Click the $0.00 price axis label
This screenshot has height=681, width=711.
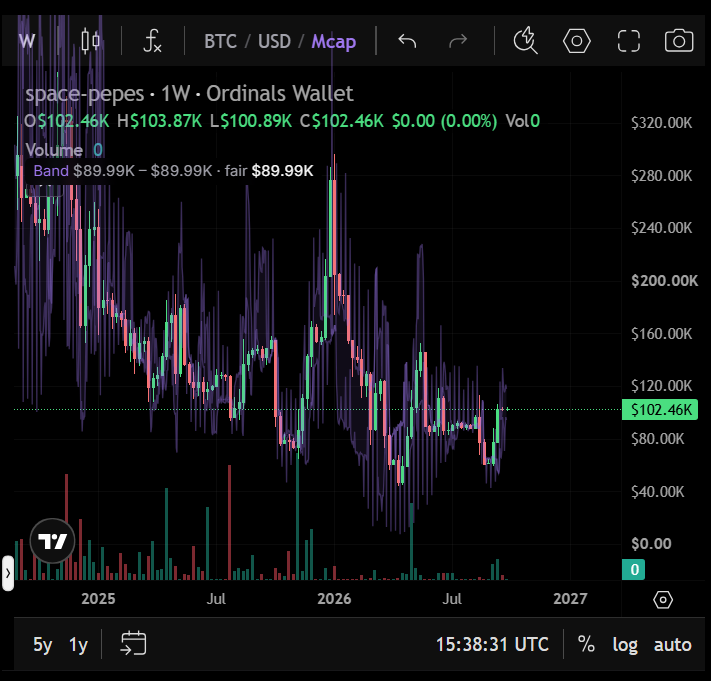click(651, 543)
